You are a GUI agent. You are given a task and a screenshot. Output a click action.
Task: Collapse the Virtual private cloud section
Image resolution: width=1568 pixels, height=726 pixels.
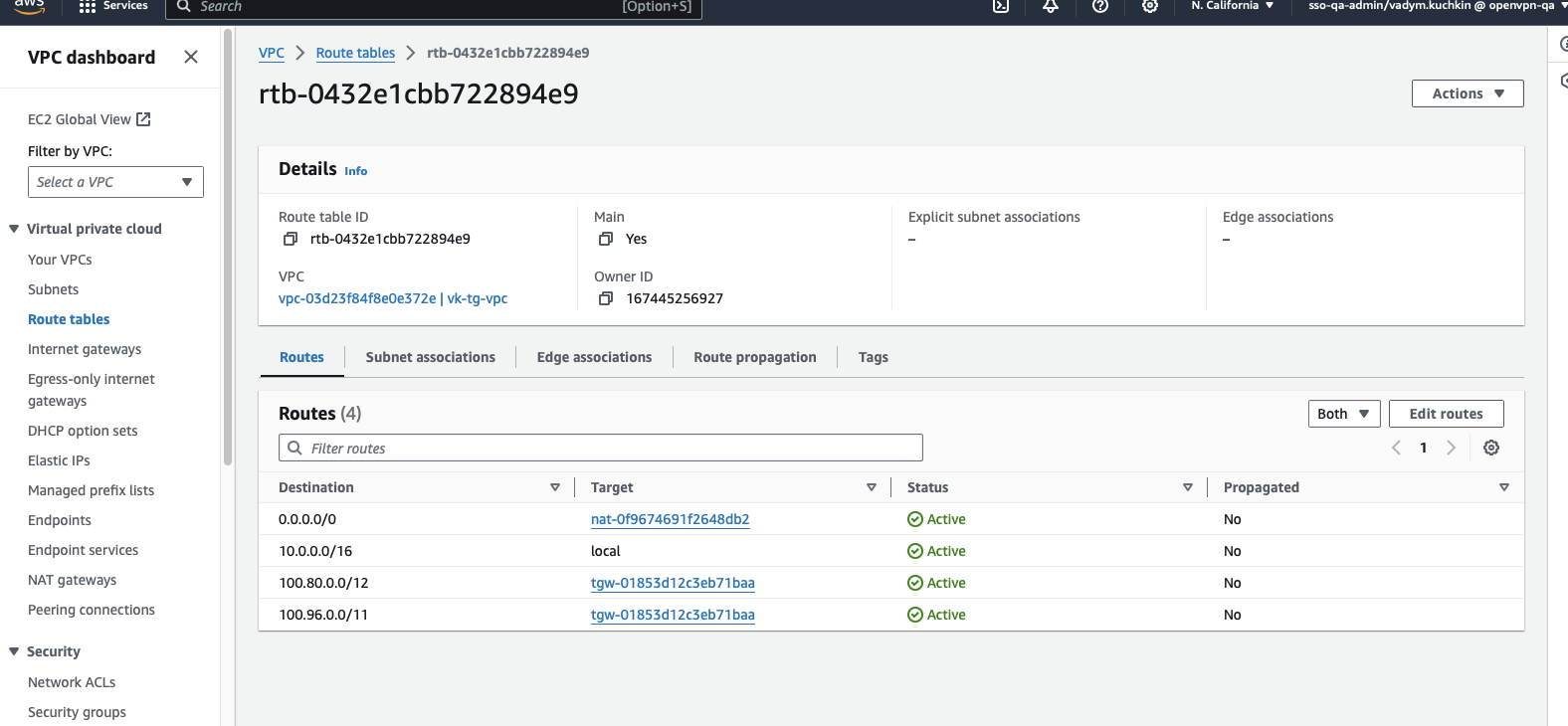click(14, 229)
